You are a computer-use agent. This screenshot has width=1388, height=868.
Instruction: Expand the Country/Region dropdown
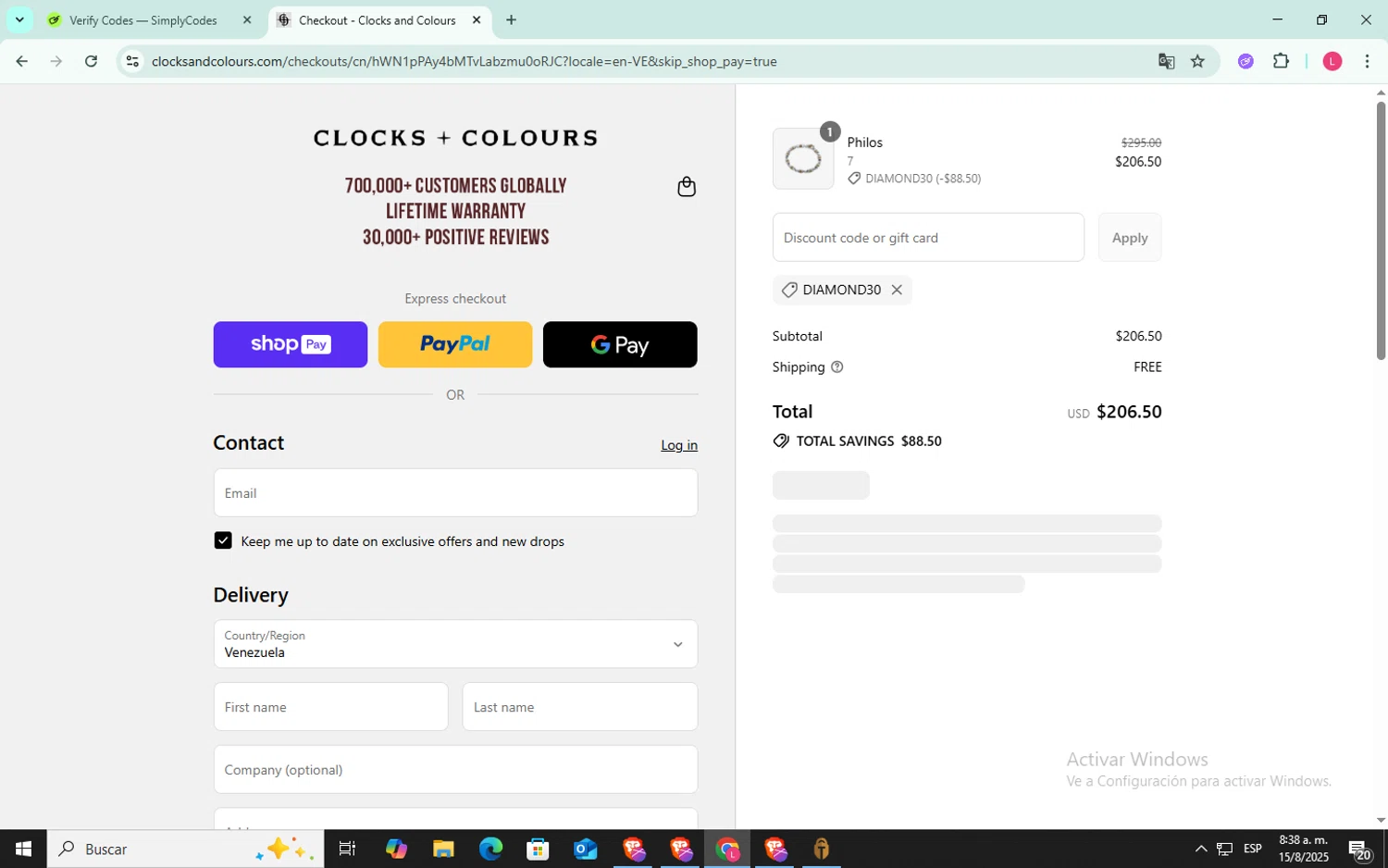[455, 644]
